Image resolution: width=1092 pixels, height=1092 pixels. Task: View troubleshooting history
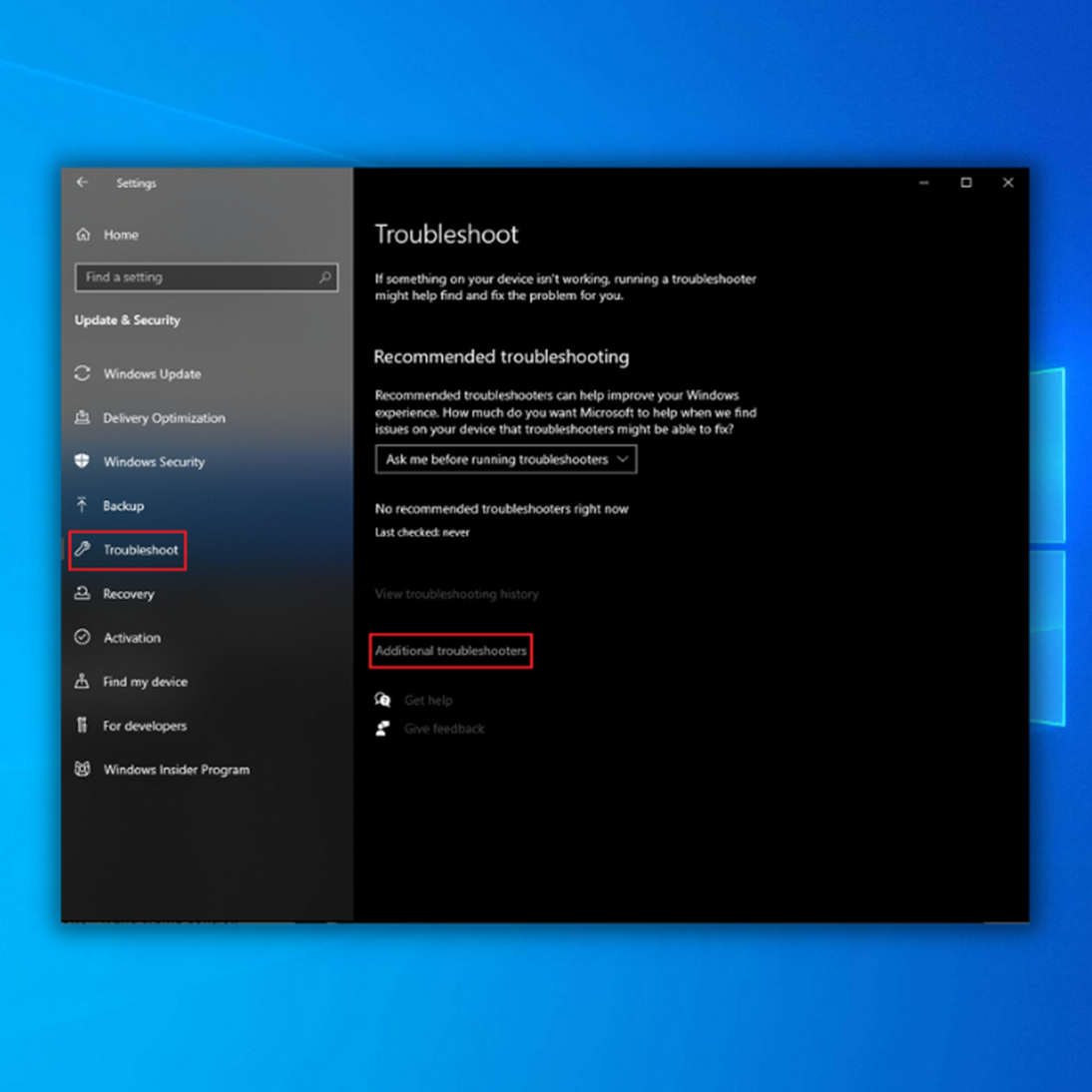coord(456,594)
